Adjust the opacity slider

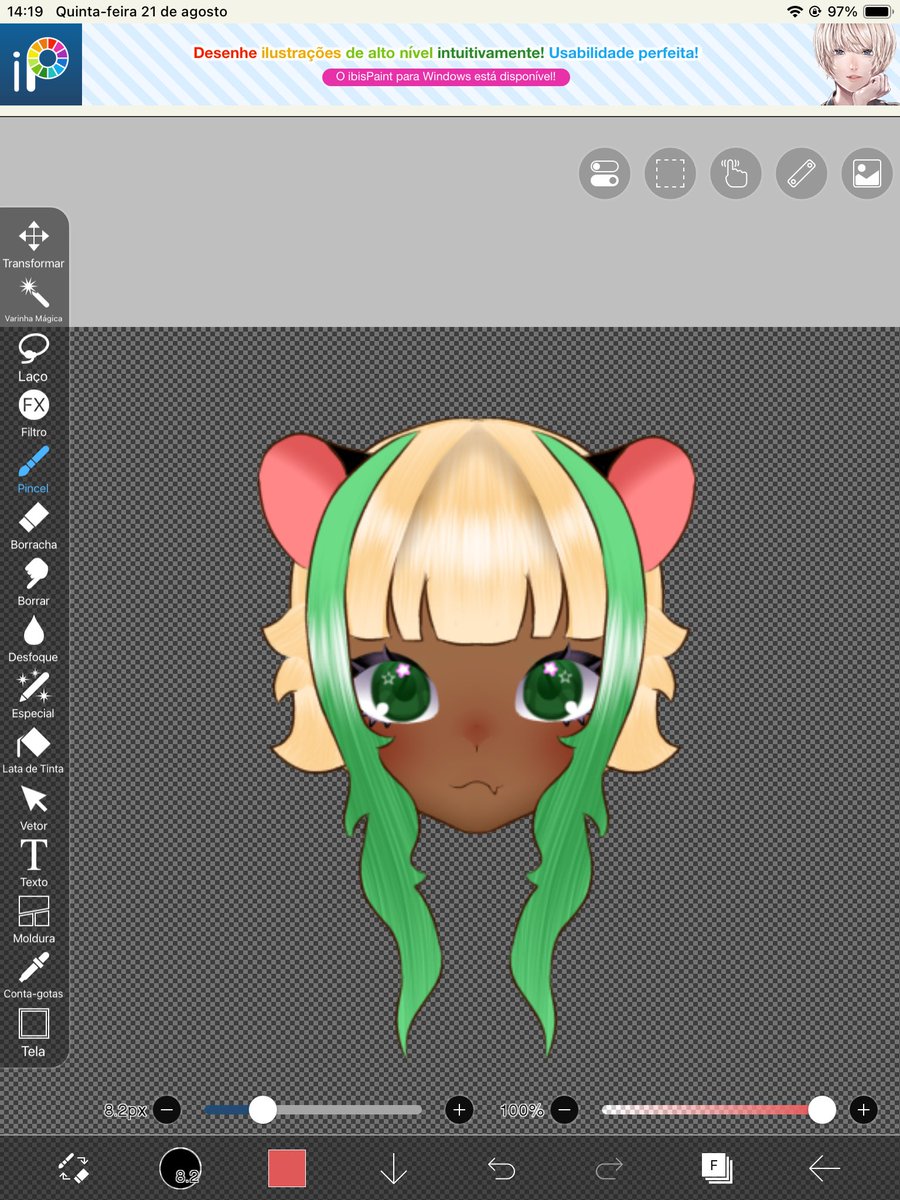click(x=719, y=1109)
